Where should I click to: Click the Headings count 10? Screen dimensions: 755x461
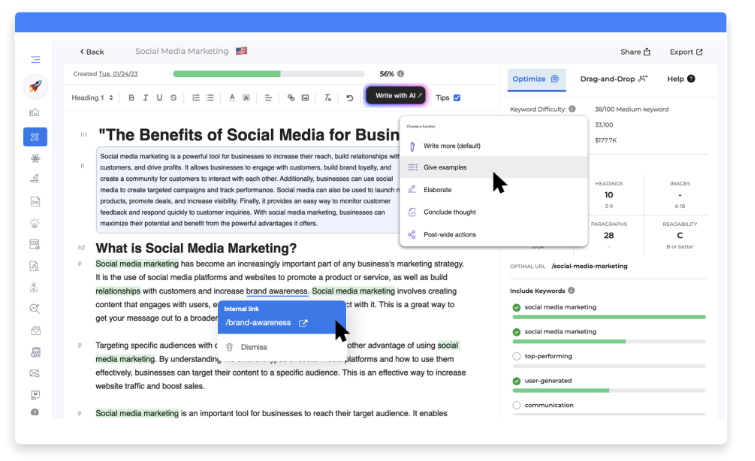[x=609, y=195]
